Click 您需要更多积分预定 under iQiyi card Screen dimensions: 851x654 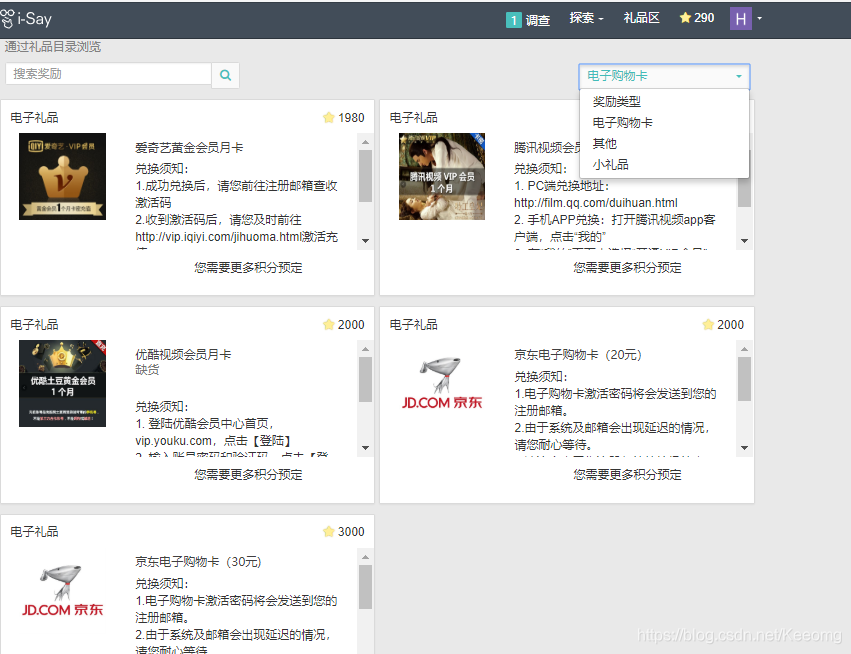[248, 268]
